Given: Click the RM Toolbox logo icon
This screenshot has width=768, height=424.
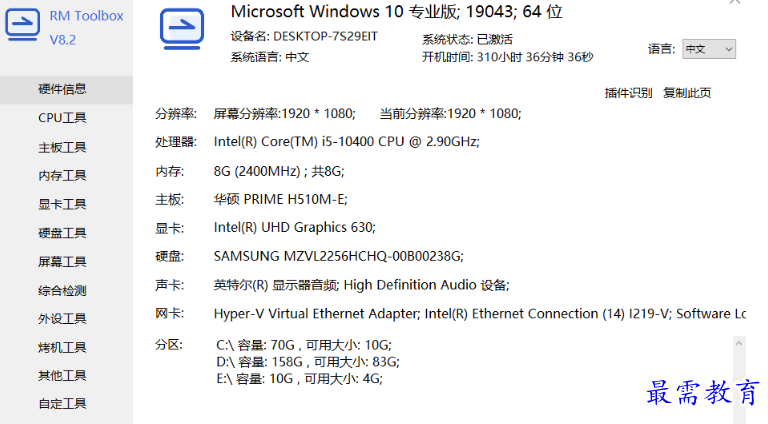Looking at the screenshot, I should (x=22, y=27).
